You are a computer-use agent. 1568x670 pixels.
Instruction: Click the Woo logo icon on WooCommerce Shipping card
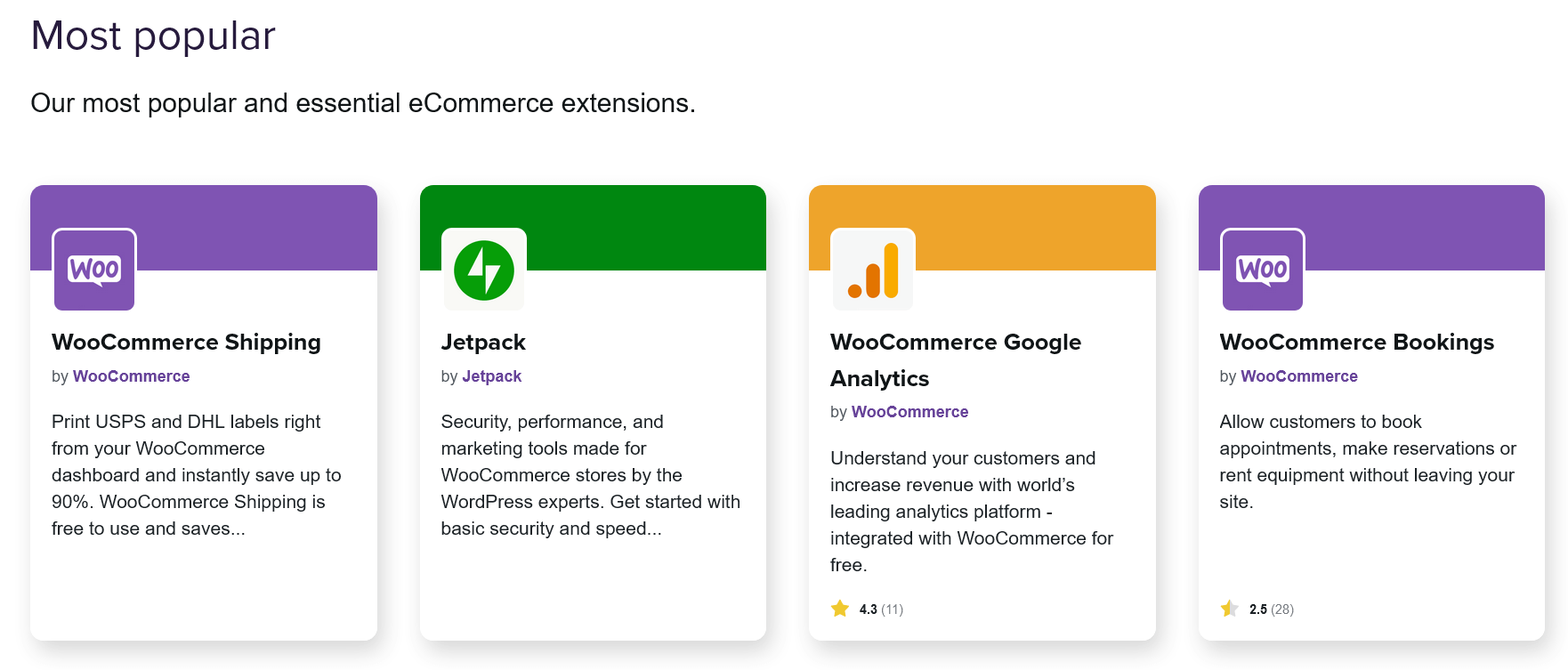point(94,270)
